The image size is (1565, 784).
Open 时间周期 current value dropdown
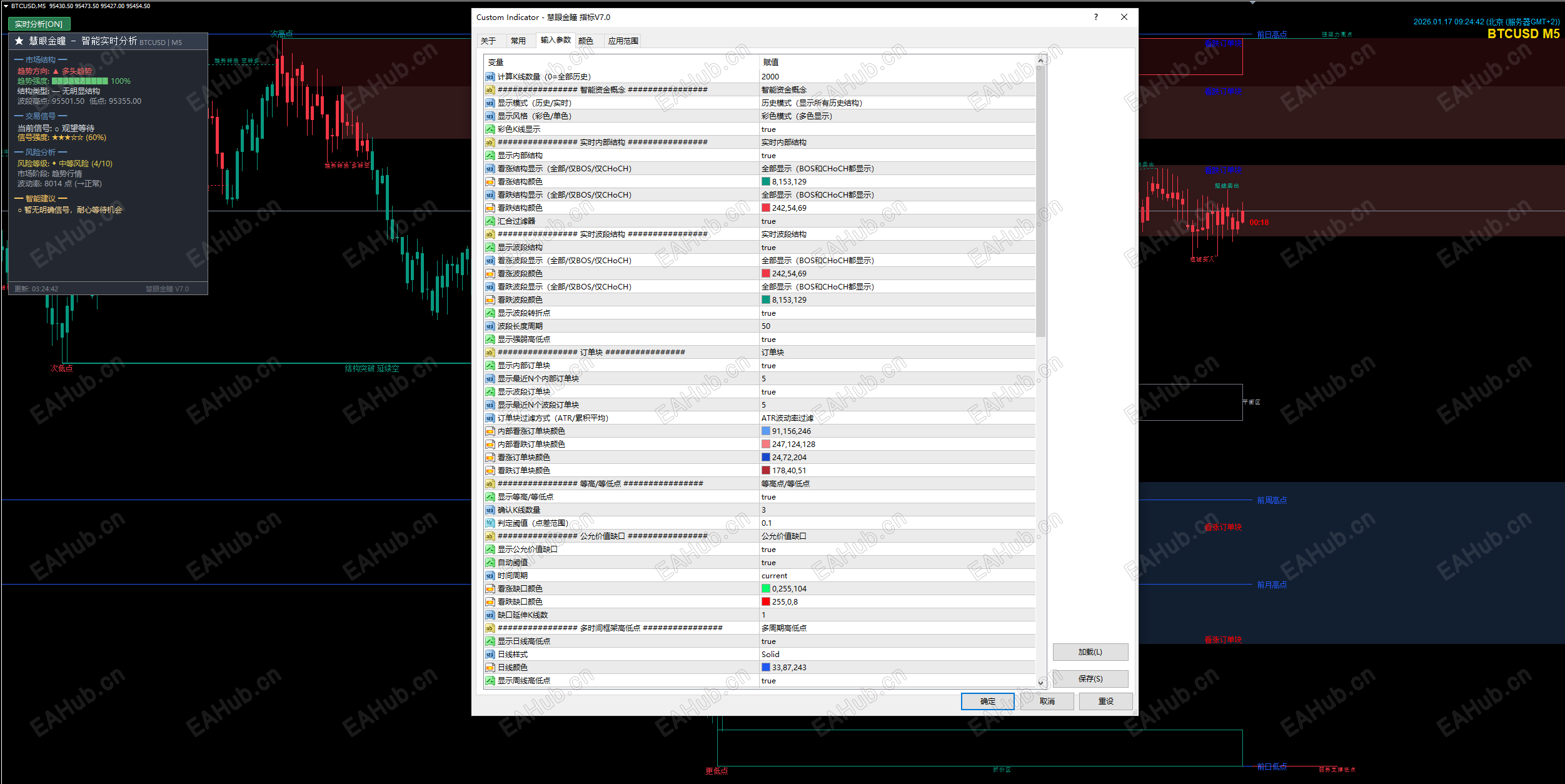[x=774, y=576]
